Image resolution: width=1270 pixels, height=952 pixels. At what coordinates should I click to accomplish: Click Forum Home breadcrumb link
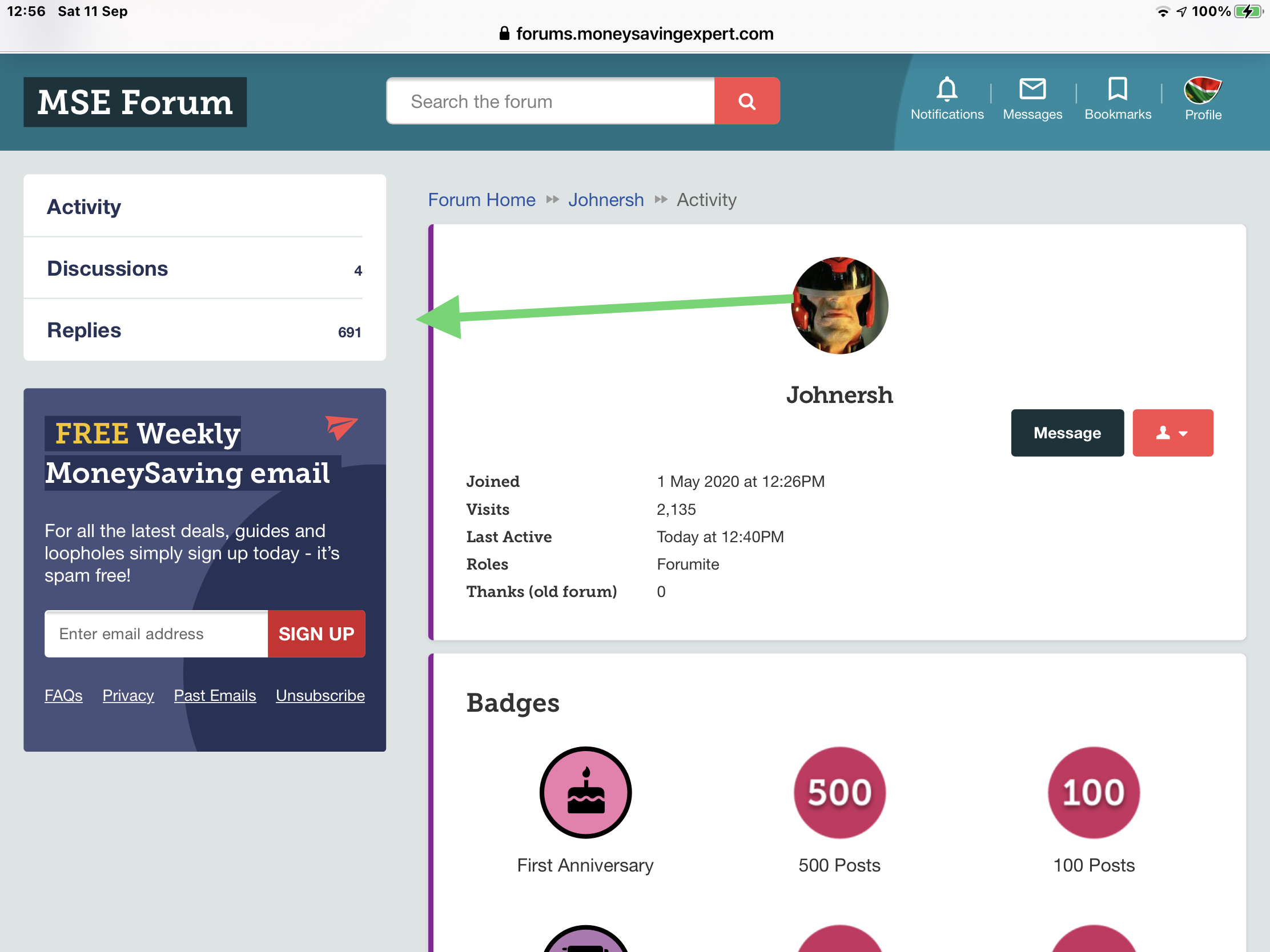[x=482, y=200]
